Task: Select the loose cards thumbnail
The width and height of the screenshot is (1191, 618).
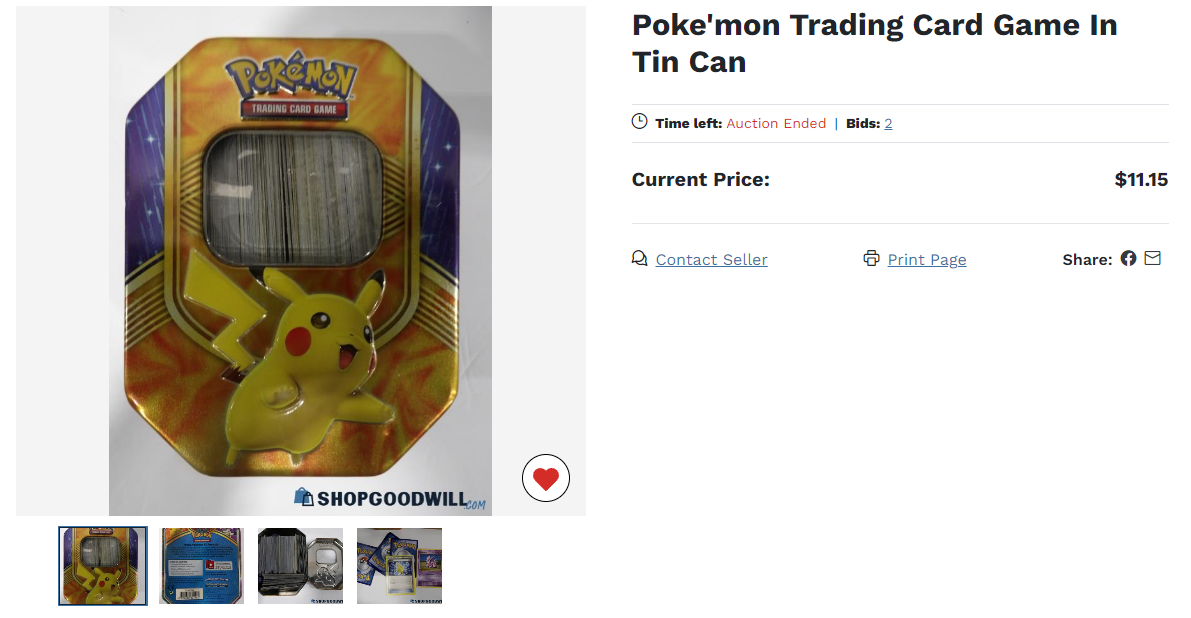Action: pyautogui.click(x=399, y=566)
